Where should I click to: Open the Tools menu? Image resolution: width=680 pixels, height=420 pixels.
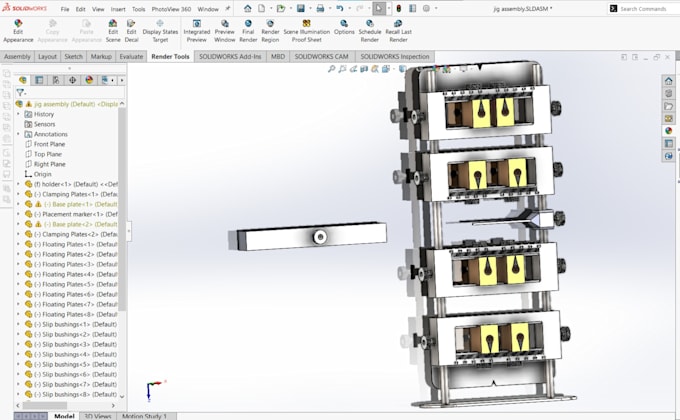138,9
